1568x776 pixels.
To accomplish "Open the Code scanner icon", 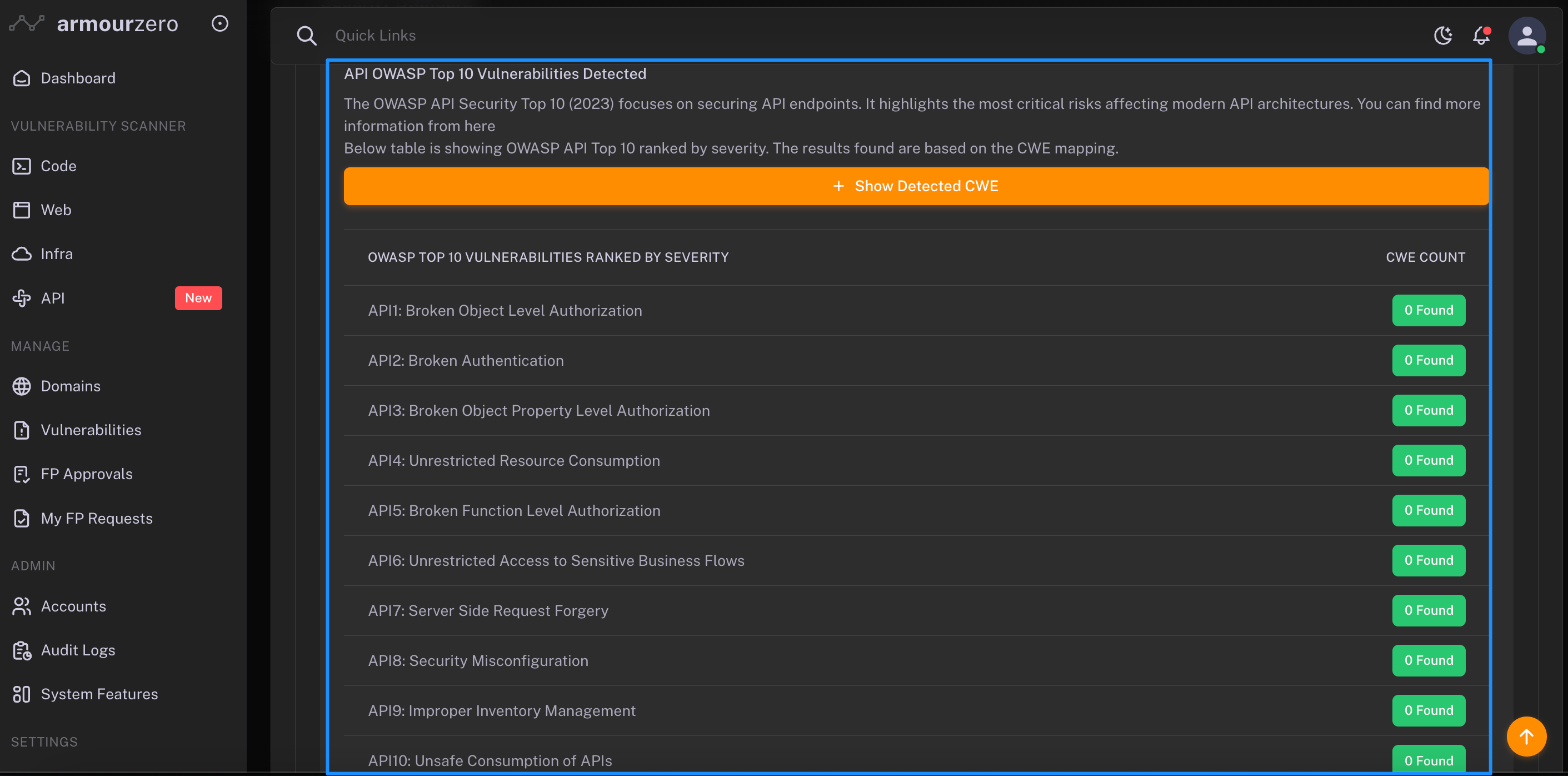I will pyautogui.click(x=21, y=166).
